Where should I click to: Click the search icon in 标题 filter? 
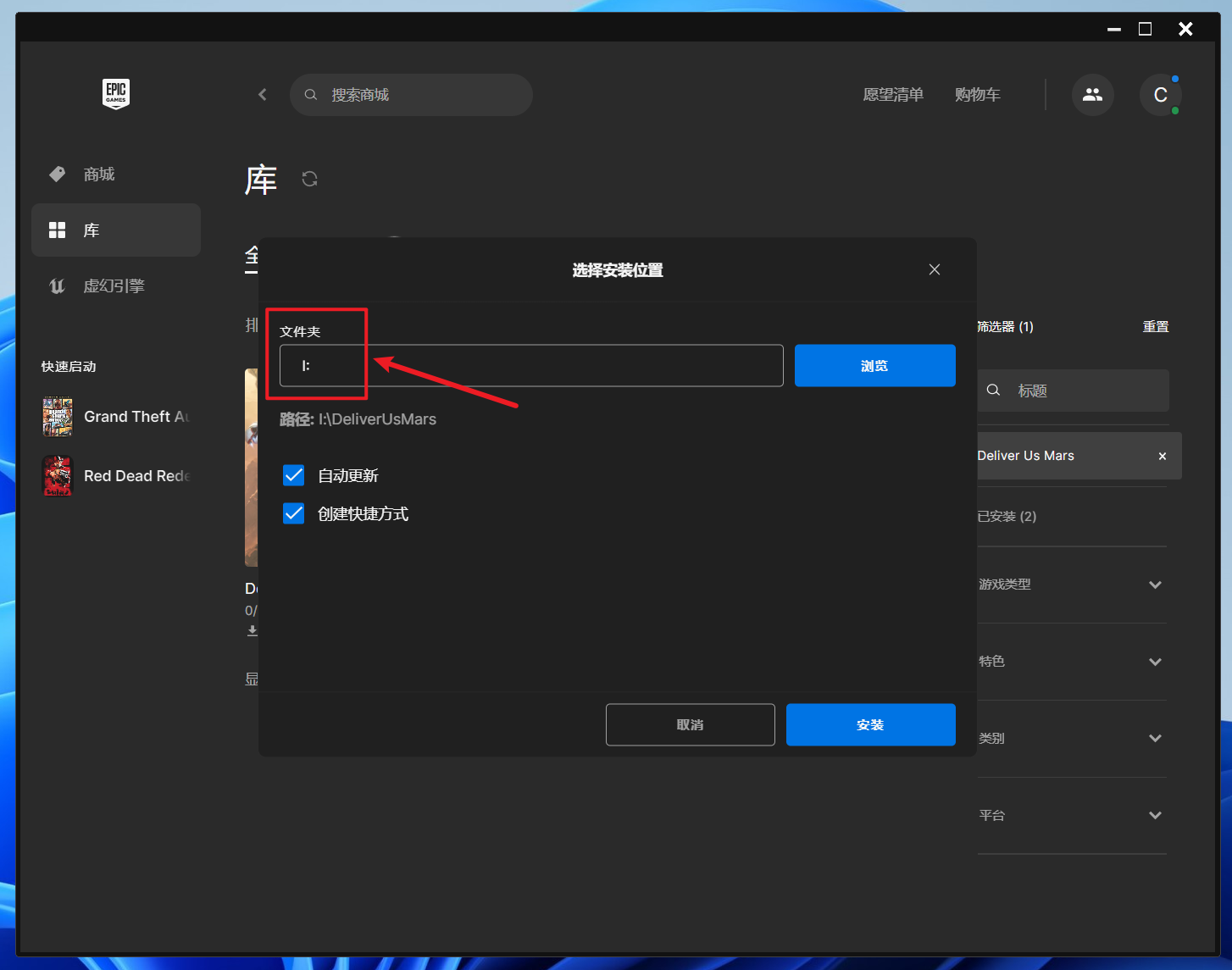pyautogui.click(x=994, y=391)
